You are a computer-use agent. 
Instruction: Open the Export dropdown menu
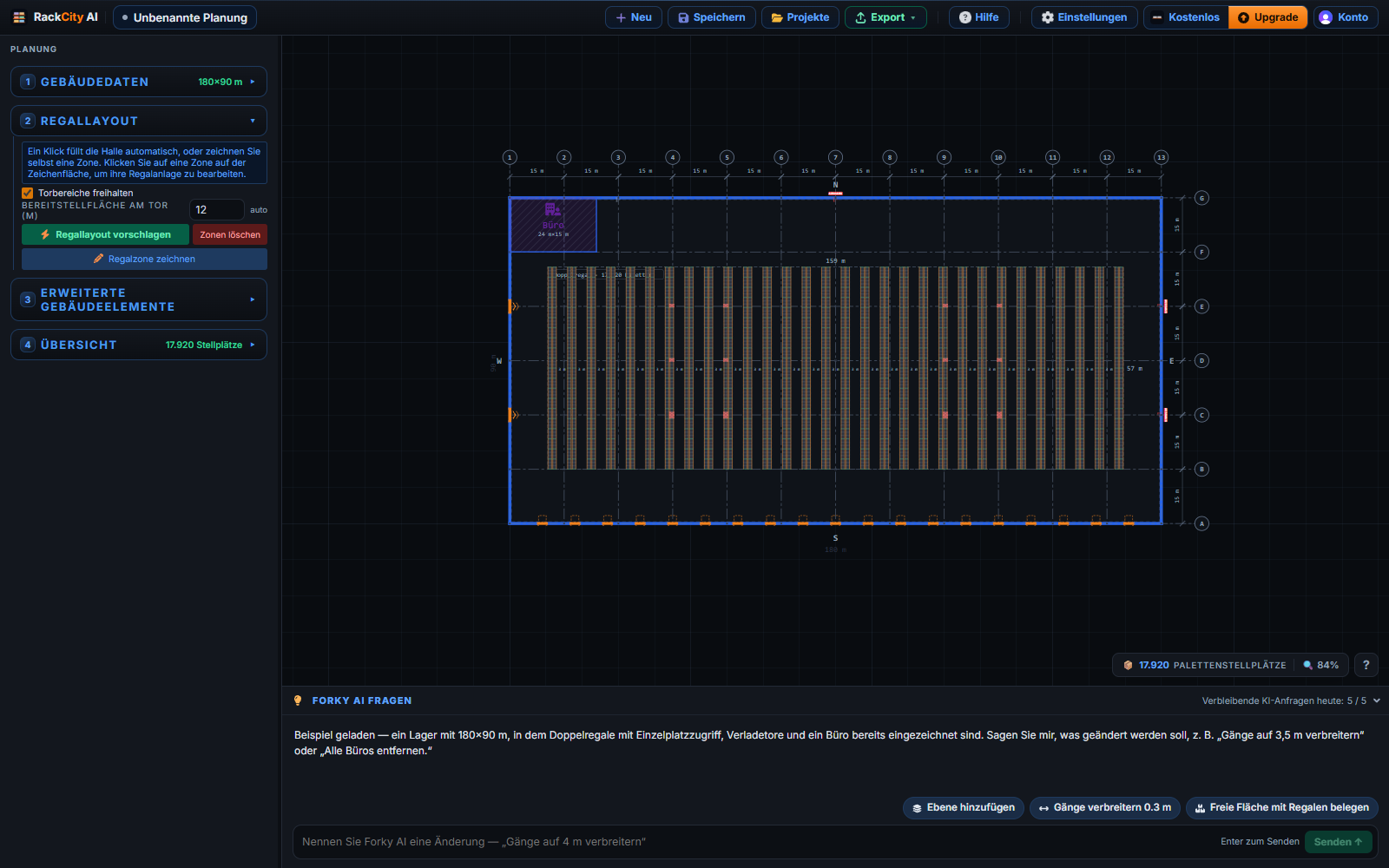(x=885, y=17)
